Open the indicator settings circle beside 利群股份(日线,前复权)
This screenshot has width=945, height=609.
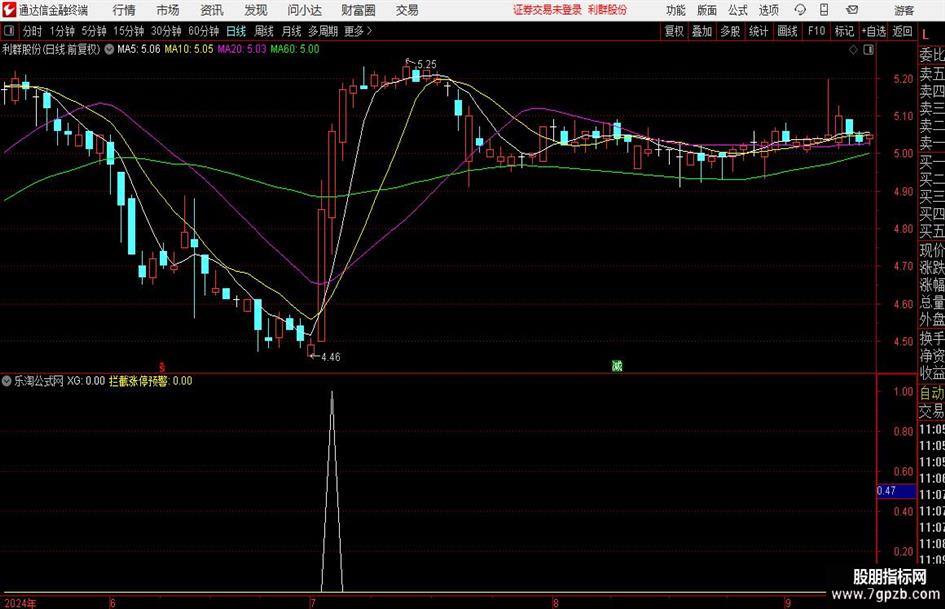[109, 49]
